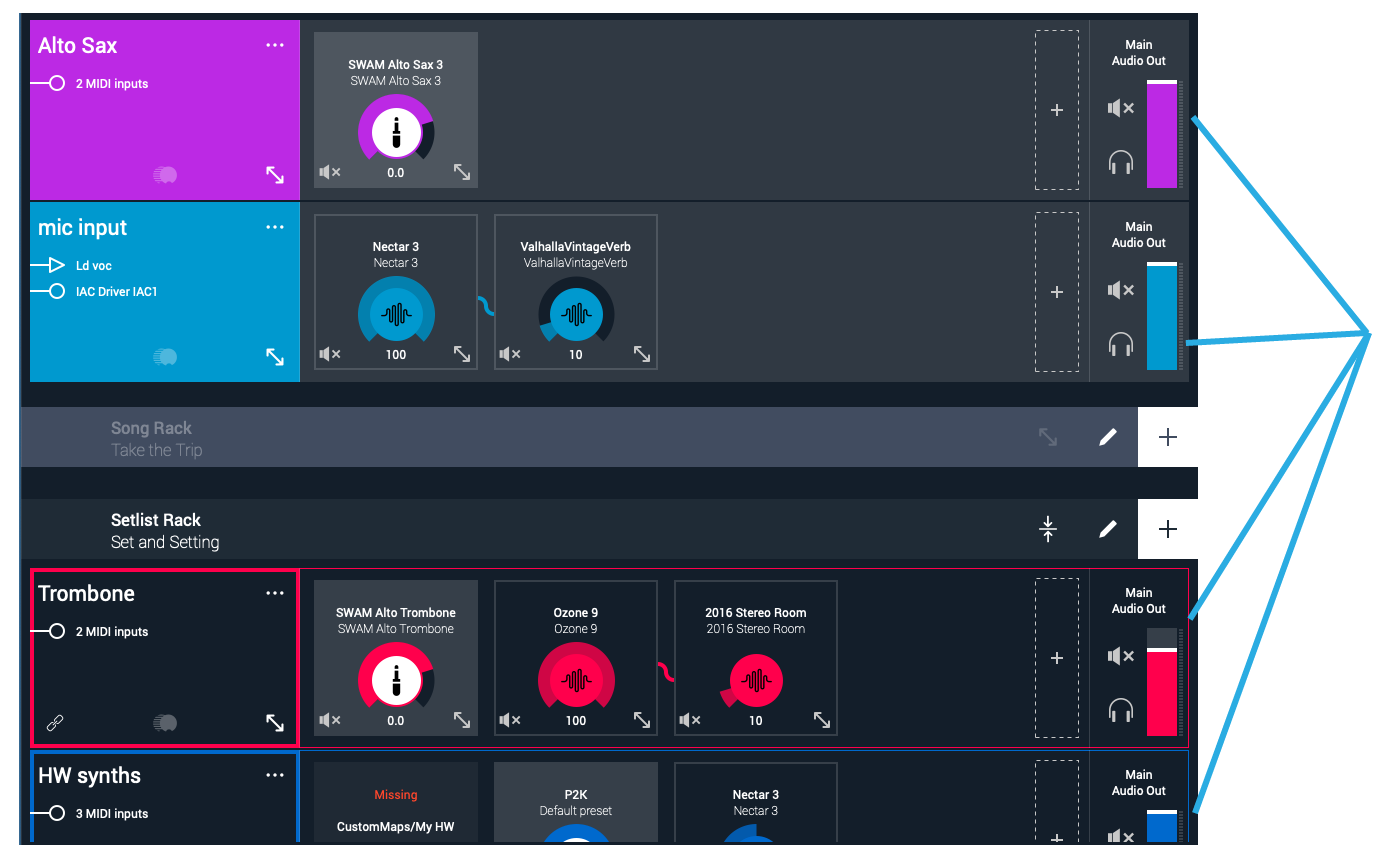Expand the Ozone 9 plugin

click(642, 720)
